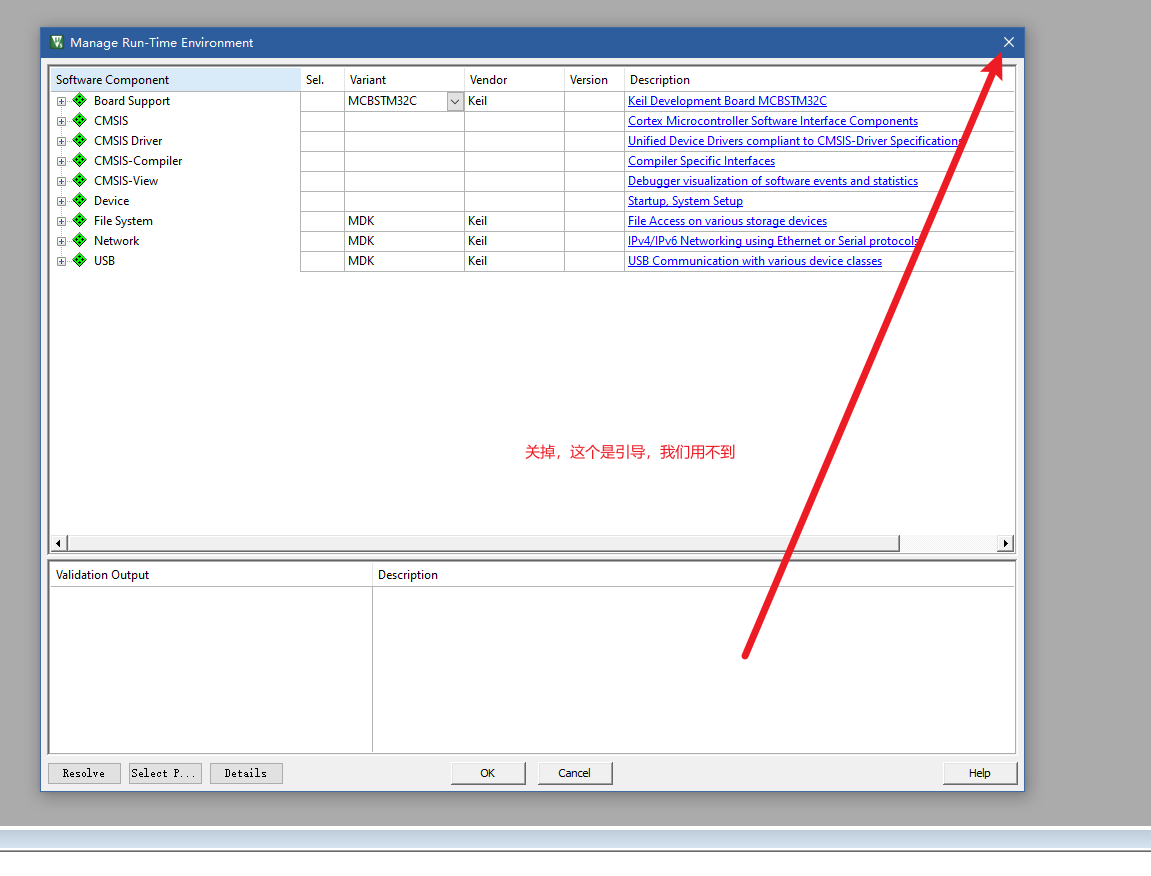Open the MCBSTM32C variant dropdown
This screenshot has width=1151, height=876.
click(x=455, y=101)
